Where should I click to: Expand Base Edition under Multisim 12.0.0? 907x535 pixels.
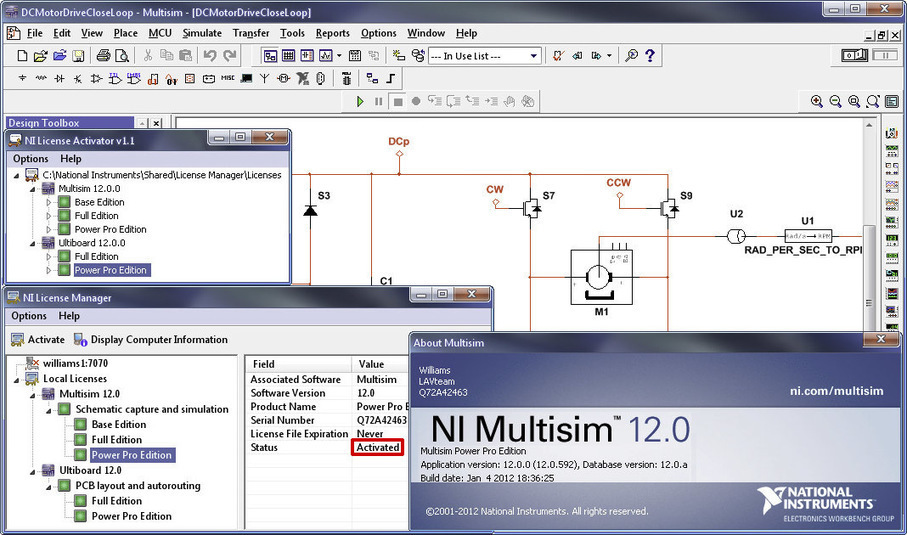48,202
